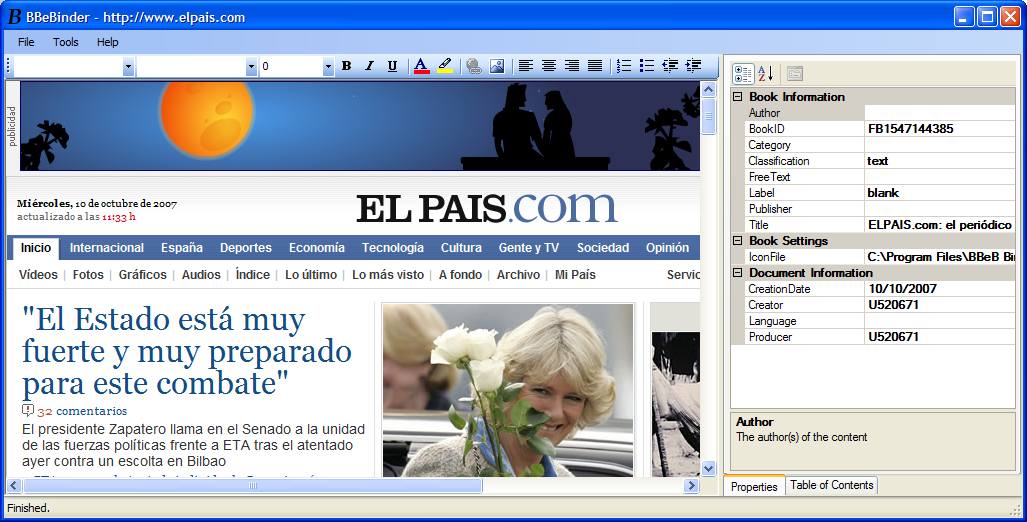Click the IconFile path value
Viewport: 1027px width, 522px height.
941,257
